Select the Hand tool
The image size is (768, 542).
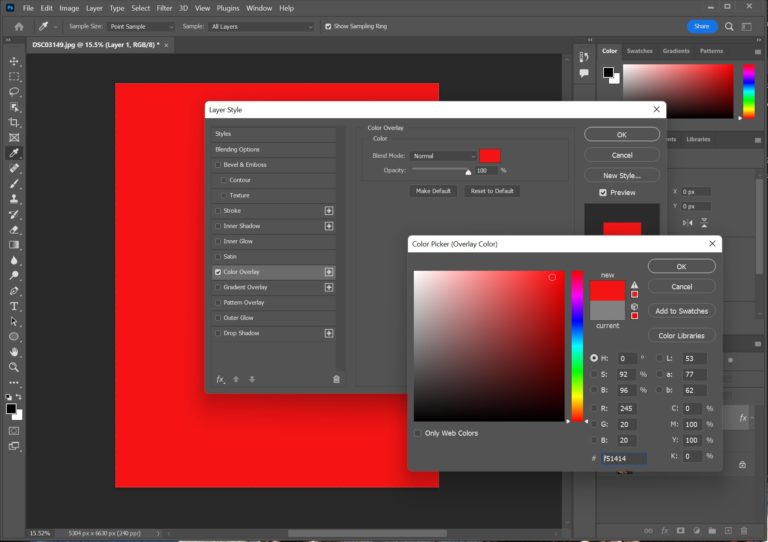pyautogui.click(x=14, y=352)
